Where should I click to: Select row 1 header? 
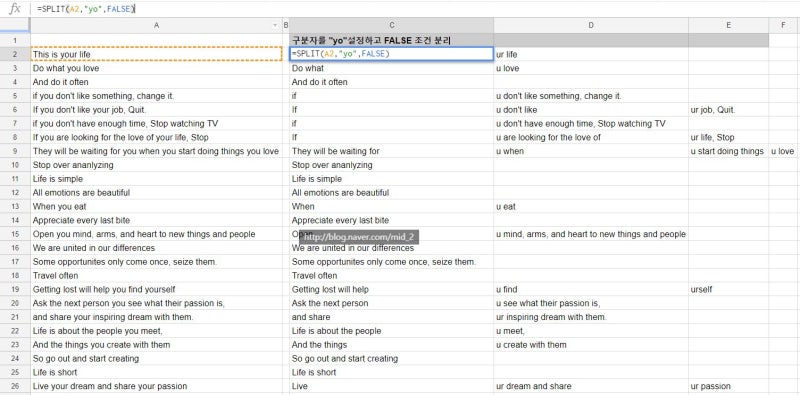point(15,40)
